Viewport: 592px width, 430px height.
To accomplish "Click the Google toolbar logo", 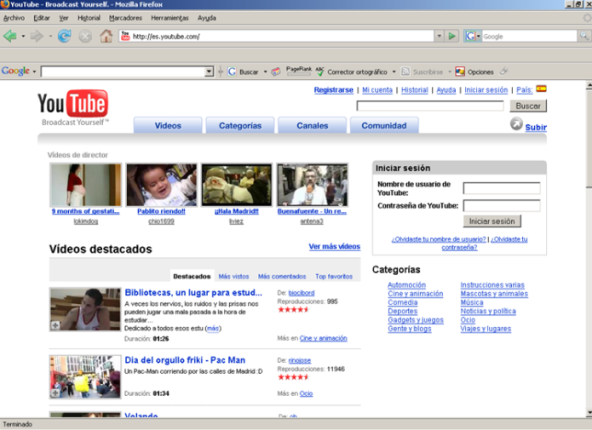I will [x=15, y=71].
